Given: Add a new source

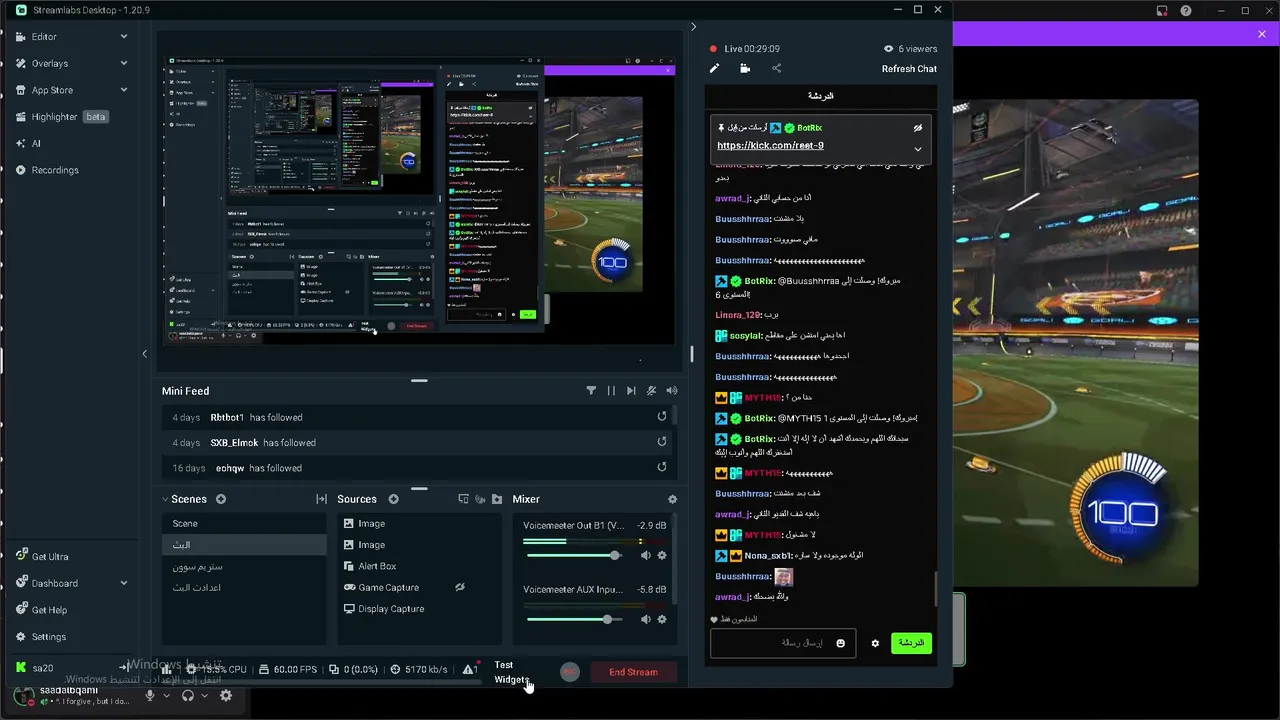Looking at the screenshot, I should coord(394,499).
